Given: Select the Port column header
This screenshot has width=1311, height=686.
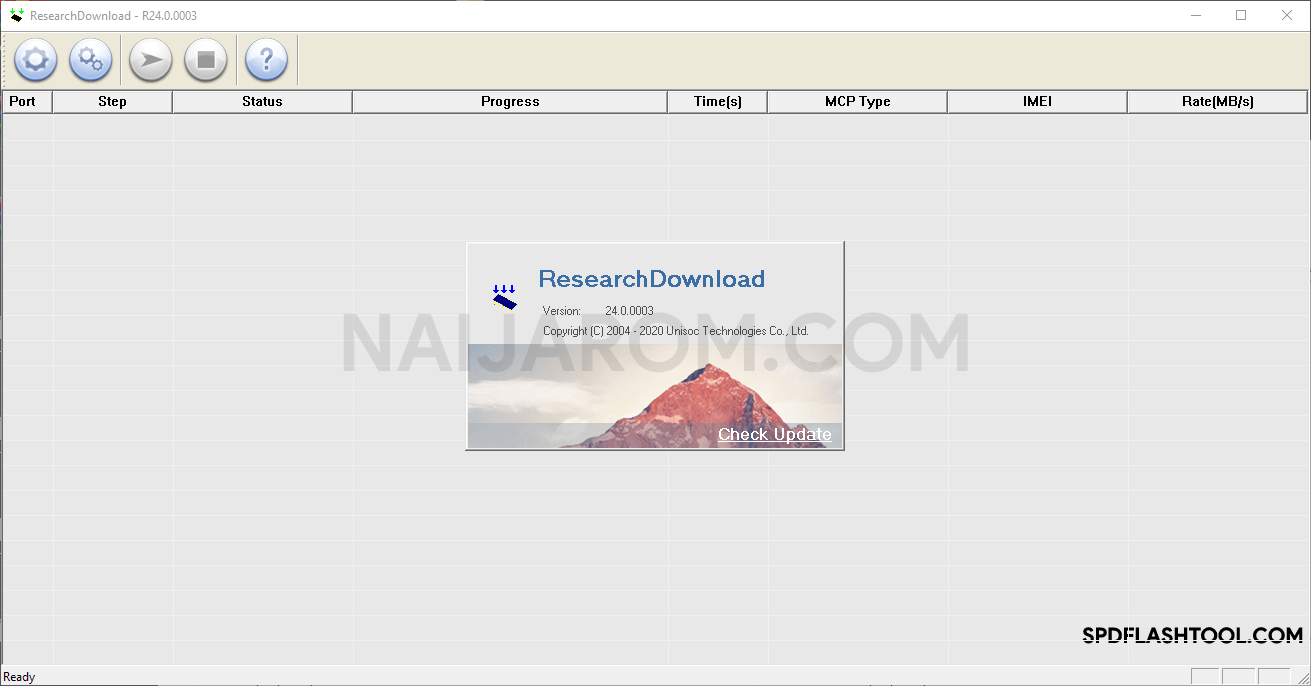Looking at the screenshot, I should tap(27, 101).
